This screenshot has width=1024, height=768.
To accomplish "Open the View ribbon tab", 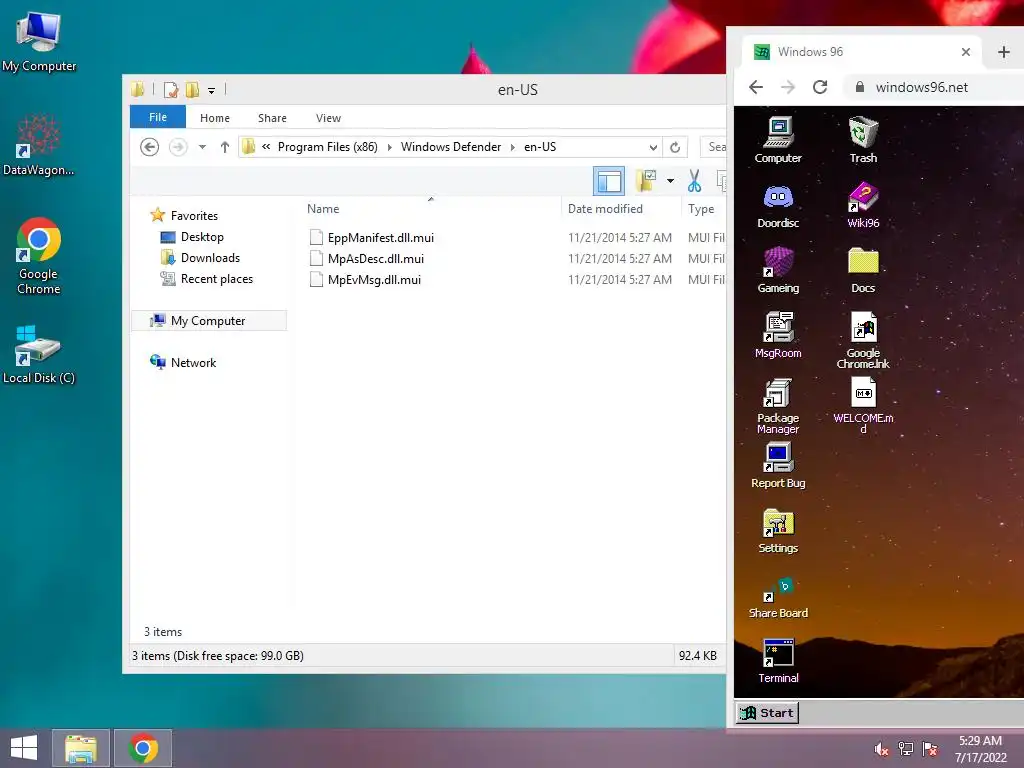I will pyautogui.click(x=328, y=118).
